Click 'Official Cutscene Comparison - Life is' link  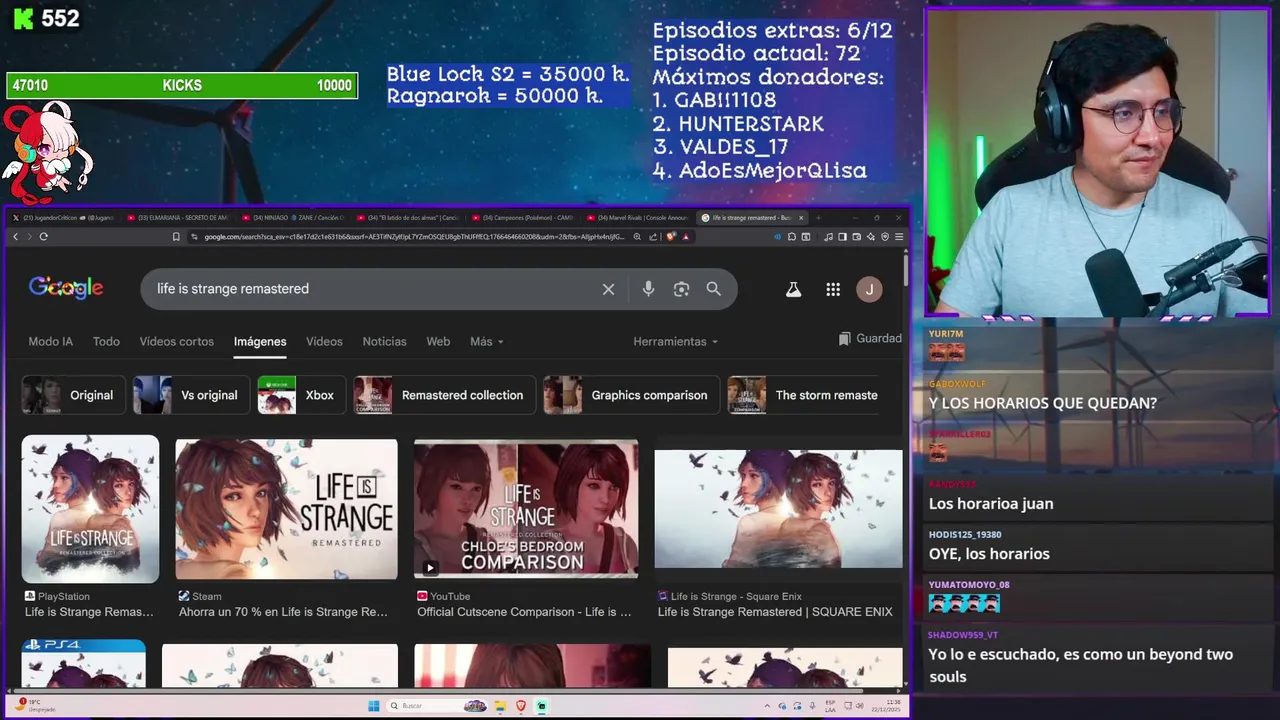[524, 612]
